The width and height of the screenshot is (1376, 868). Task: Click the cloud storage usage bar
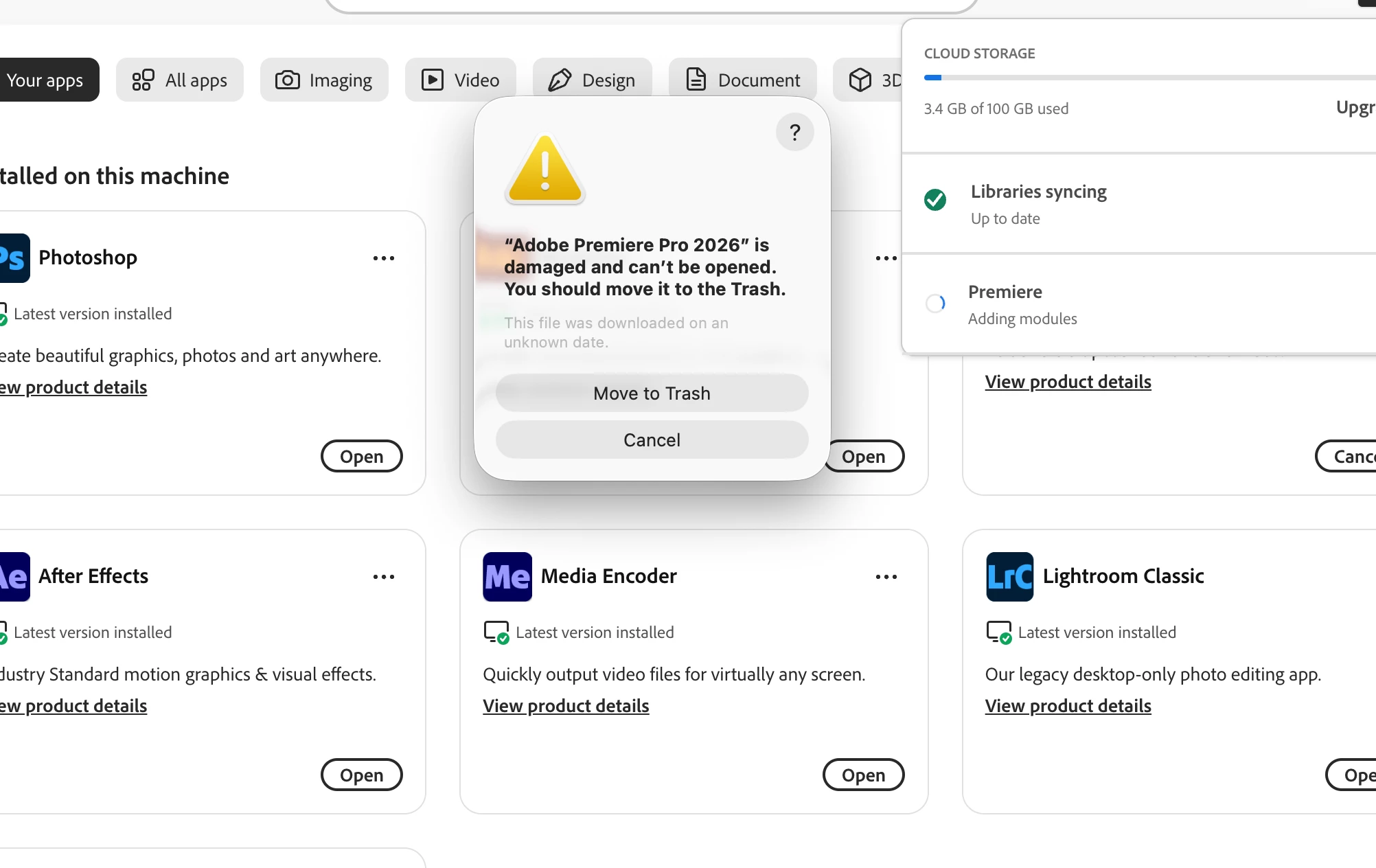(x=1150, y=78)
